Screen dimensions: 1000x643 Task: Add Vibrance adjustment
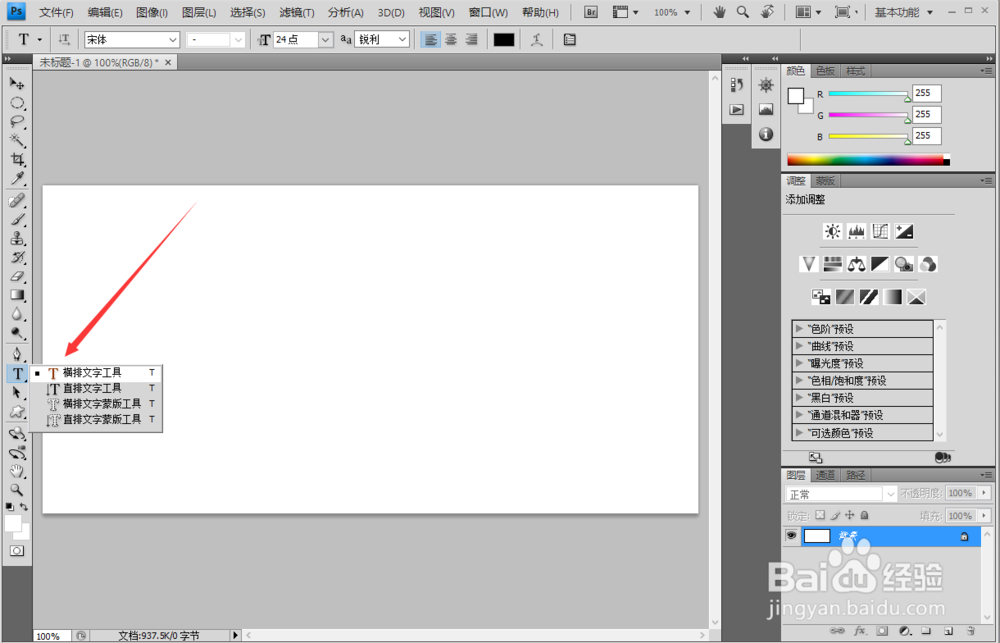pos(809,263)
